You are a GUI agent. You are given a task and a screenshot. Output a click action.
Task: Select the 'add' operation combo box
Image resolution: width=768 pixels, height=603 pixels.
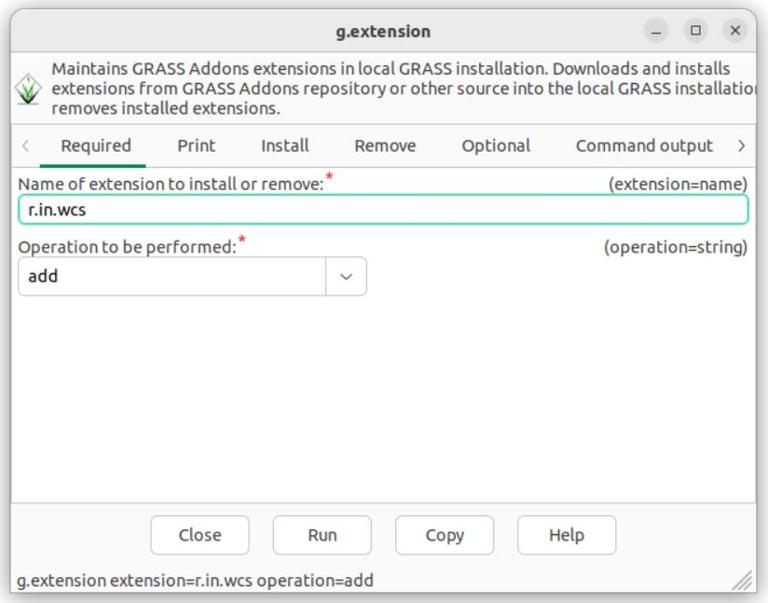tap(192, 276)
